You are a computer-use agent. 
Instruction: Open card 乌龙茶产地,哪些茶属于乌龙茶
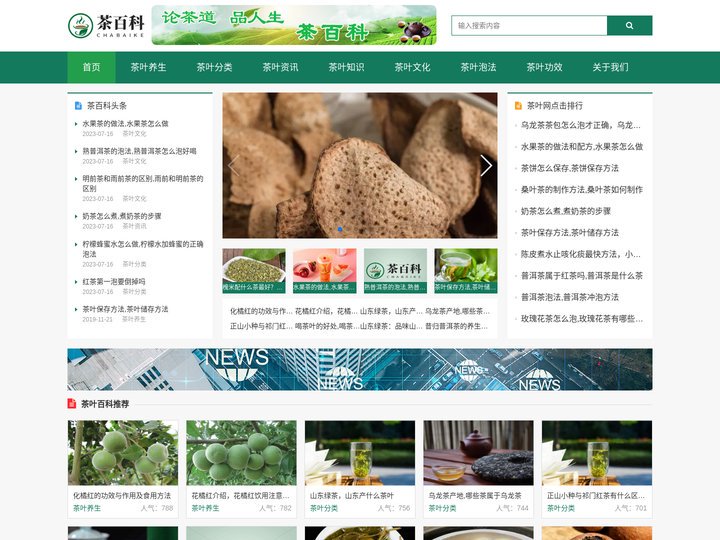pos(478,467)
